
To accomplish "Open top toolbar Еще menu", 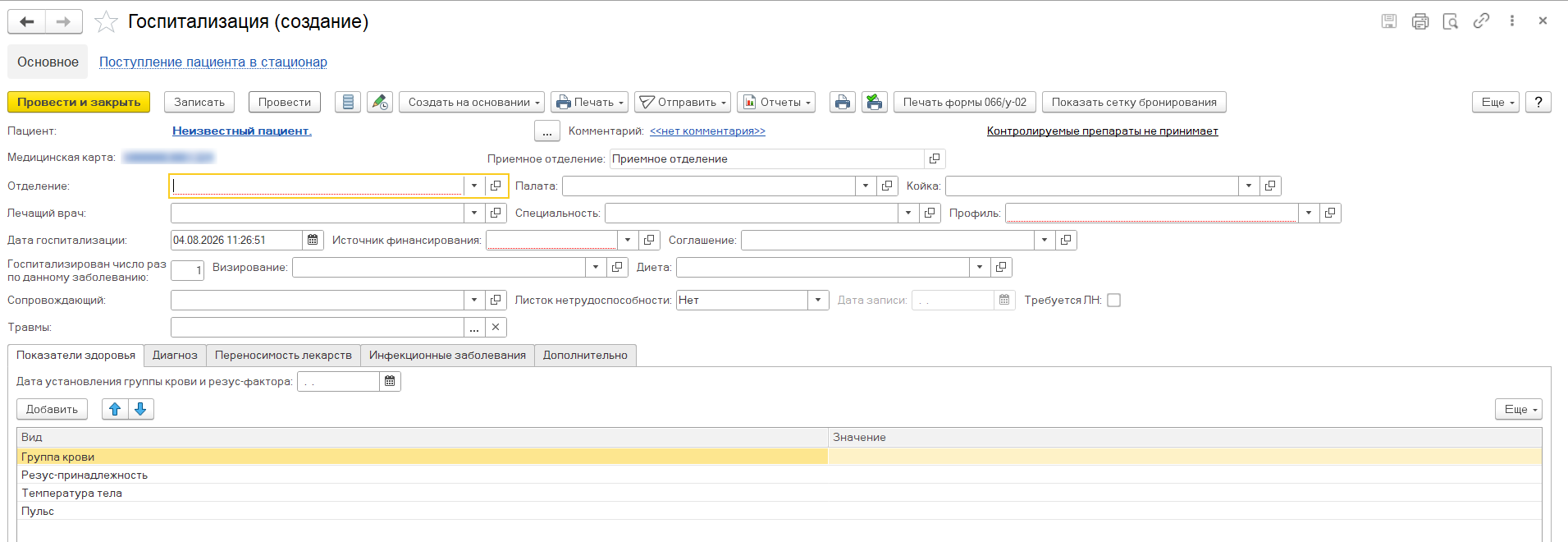I will (1497, 102).
